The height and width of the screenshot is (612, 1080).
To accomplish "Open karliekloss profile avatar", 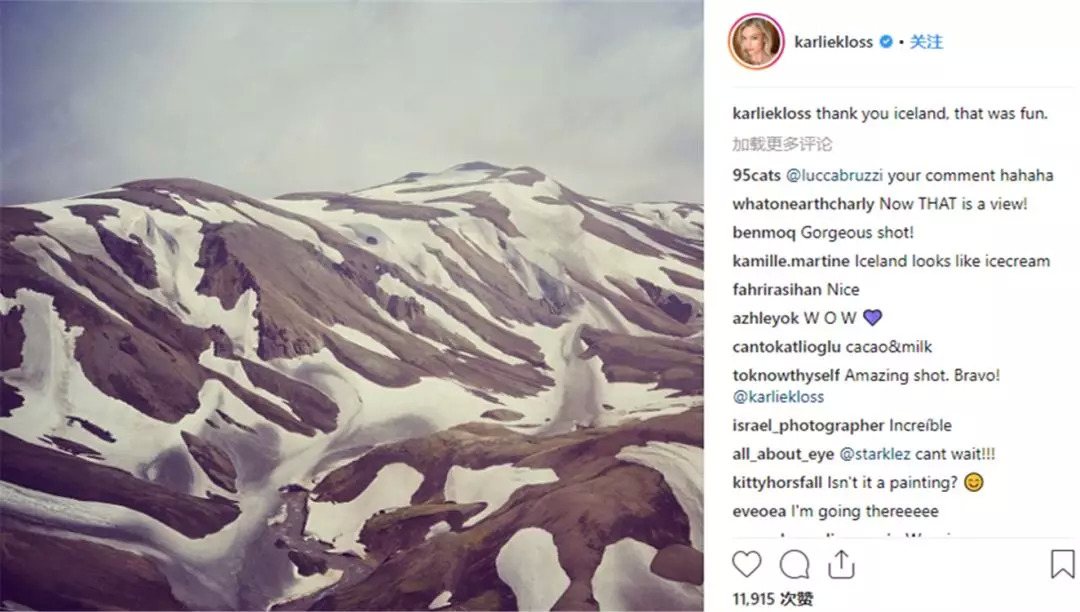I will [756, 41].
